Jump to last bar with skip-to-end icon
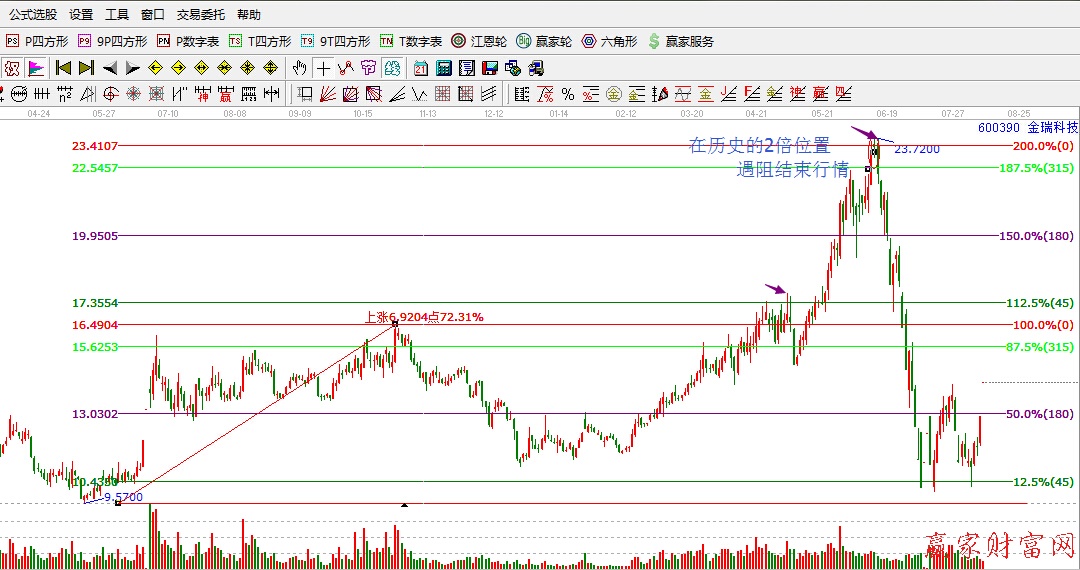This screenshot has height=570, width=1080. pos(86,68)
